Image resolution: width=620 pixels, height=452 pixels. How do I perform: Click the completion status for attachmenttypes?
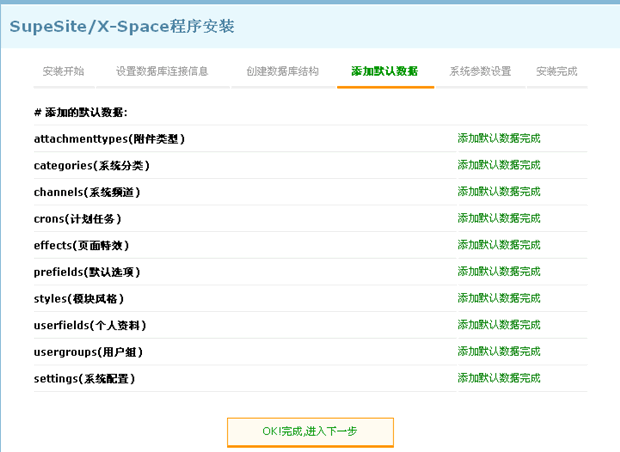click(x=499, y=138)
